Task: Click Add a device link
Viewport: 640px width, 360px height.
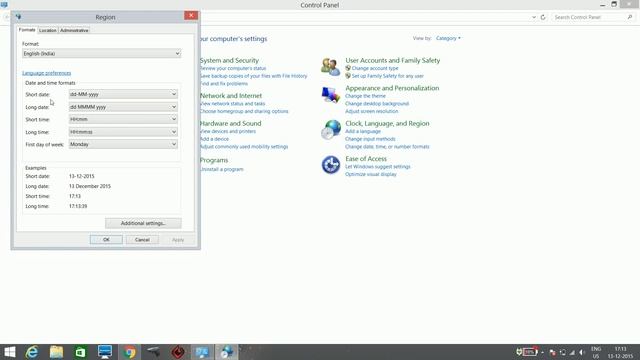Action: click(214, 139)
